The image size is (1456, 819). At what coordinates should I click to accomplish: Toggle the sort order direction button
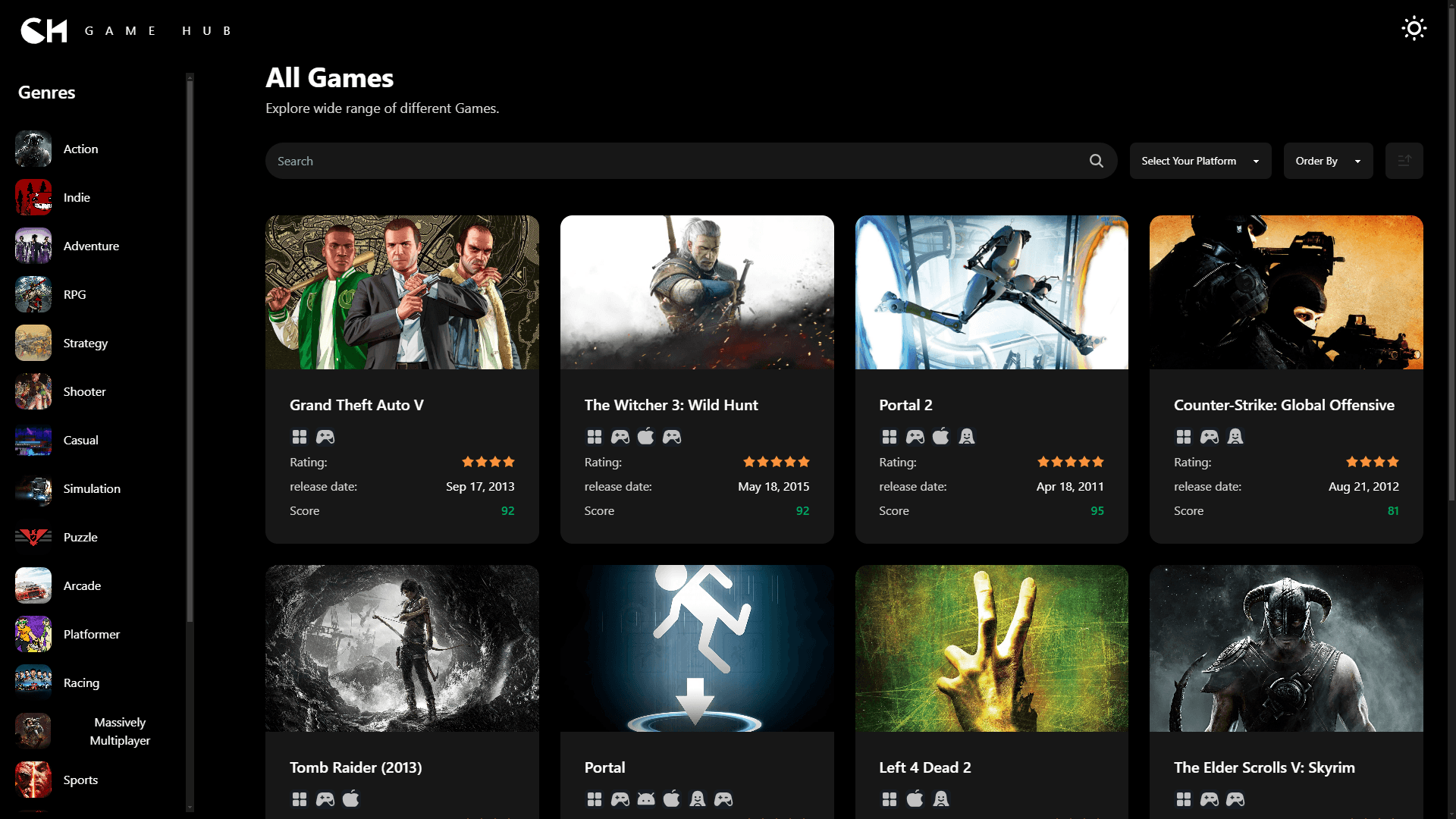tap(1404, 161)
